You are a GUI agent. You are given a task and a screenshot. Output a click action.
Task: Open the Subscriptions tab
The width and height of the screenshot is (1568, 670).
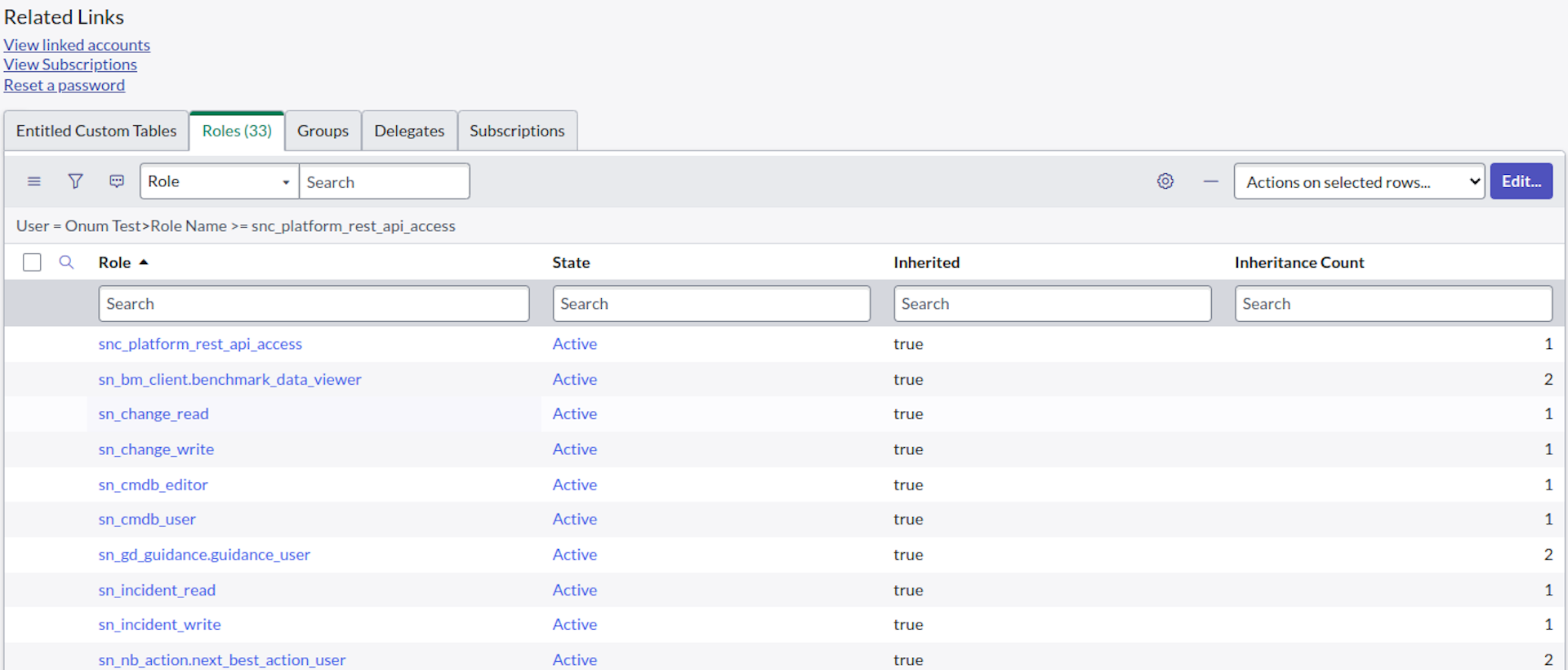[517, 131]
